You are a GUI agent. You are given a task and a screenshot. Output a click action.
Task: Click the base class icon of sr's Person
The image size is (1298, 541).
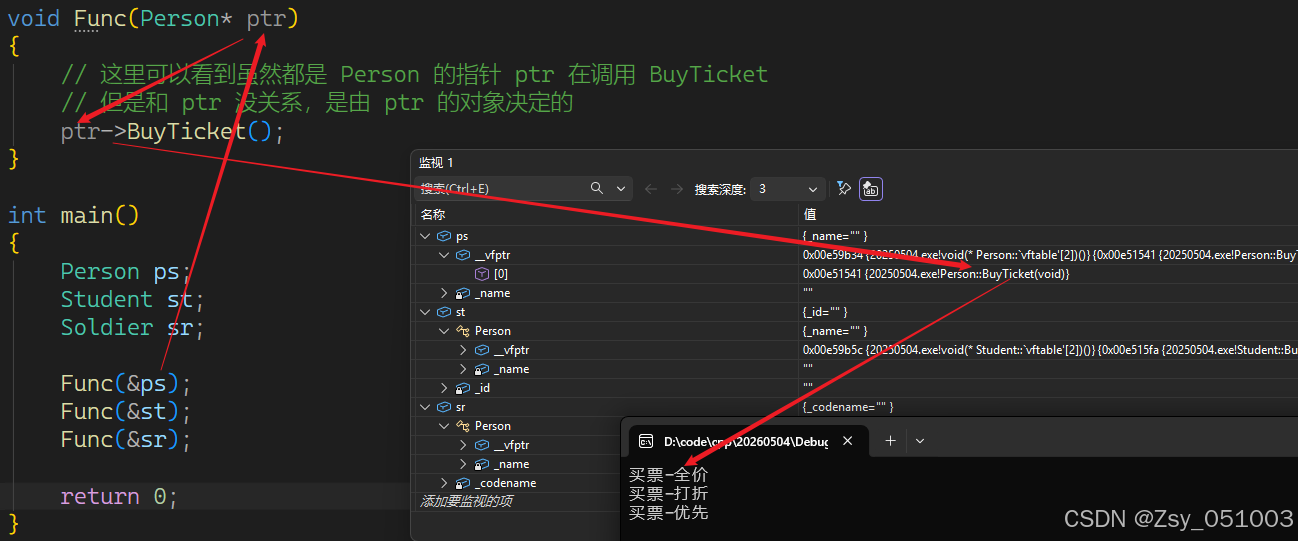click(463, 426)
